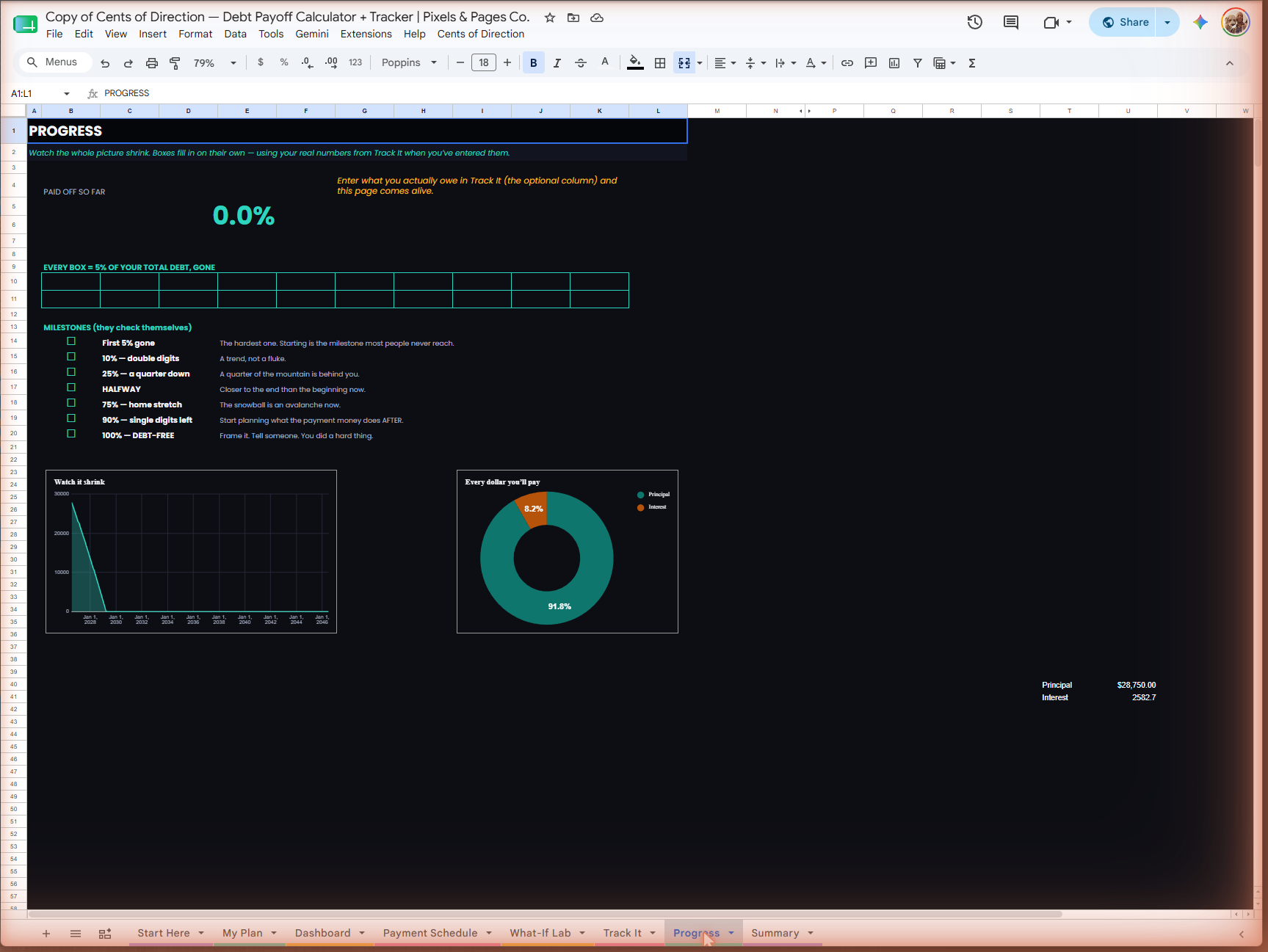The height and width of the screenshot is (952, 1268).
Task: Open the all sheets list icon
Action: (x=76, y=934)
